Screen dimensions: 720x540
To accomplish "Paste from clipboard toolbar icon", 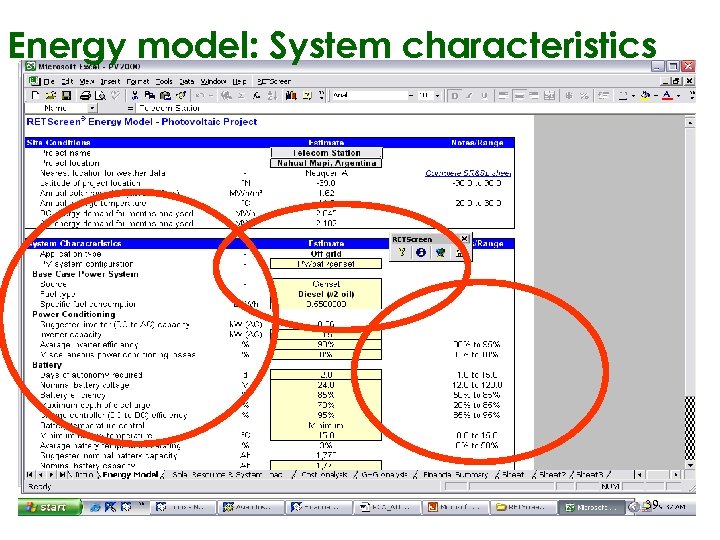I will click(165, 96).
